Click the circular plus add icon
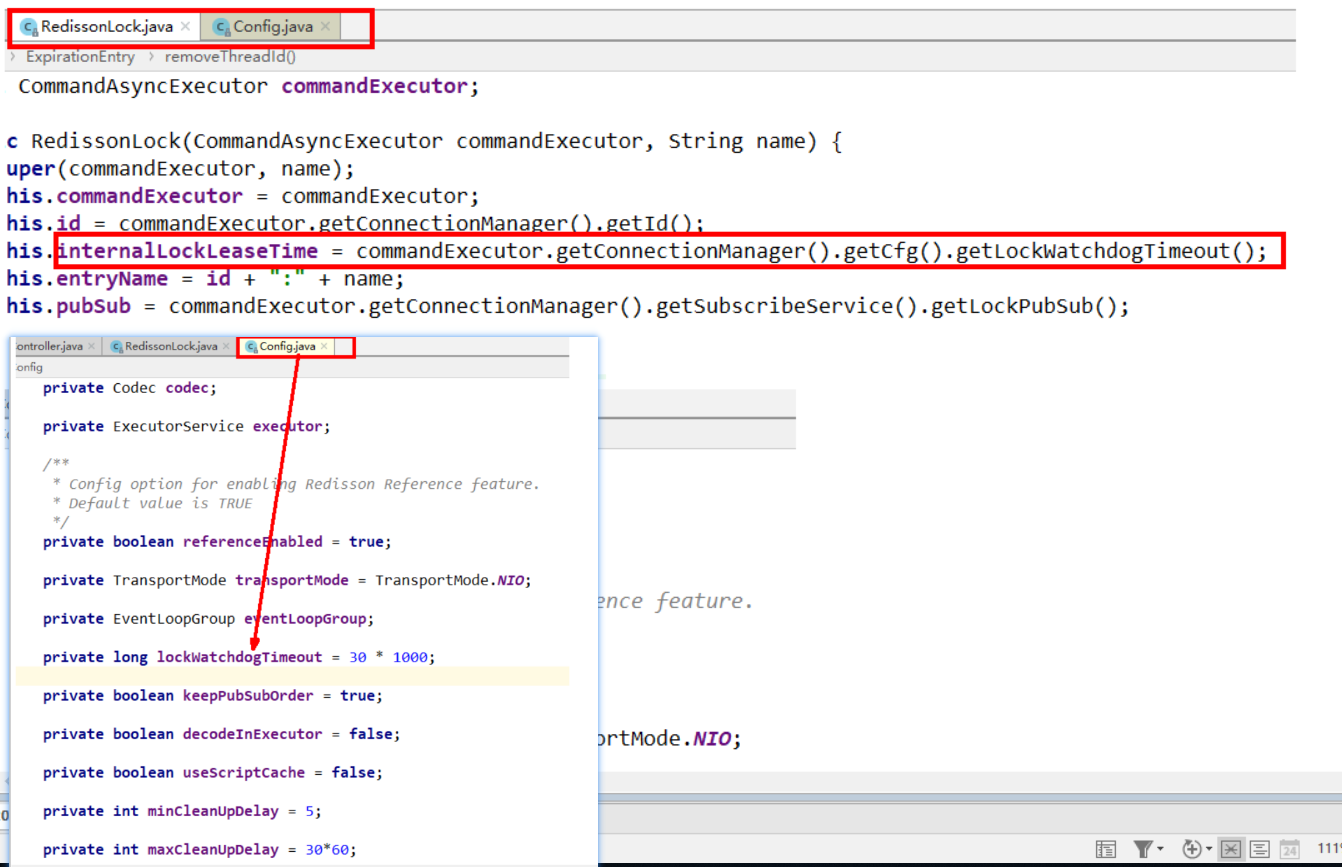 point(1191,848)
